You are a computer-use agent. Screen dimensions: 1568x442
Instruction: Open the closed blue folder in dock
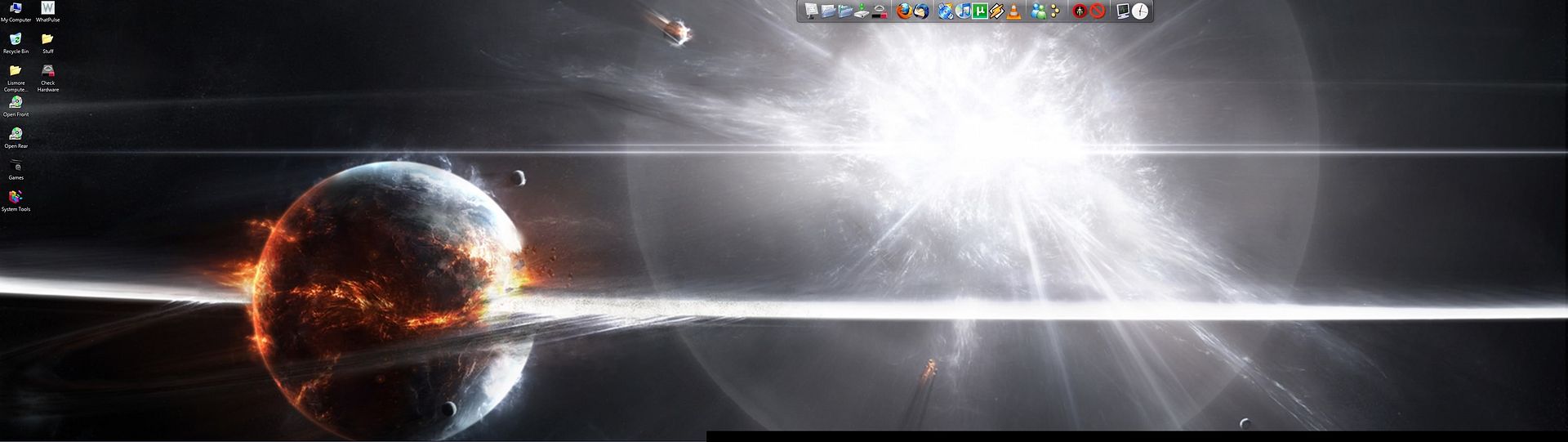(x=828, y=11)
